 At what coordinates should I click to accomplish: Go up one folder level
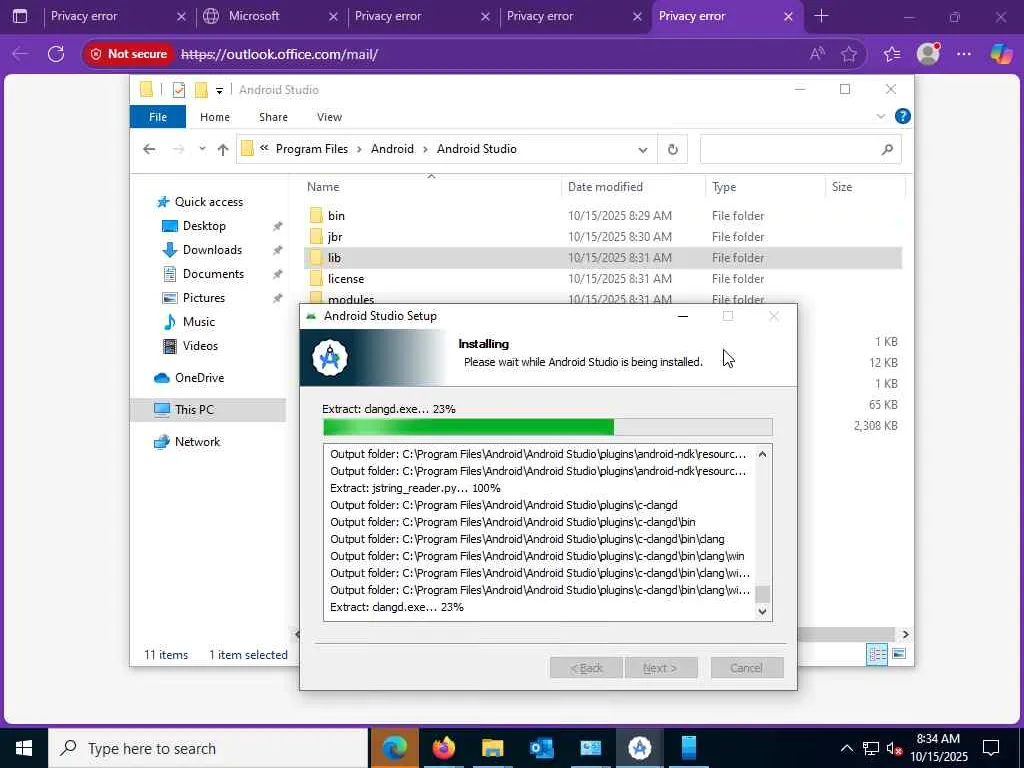223,150
